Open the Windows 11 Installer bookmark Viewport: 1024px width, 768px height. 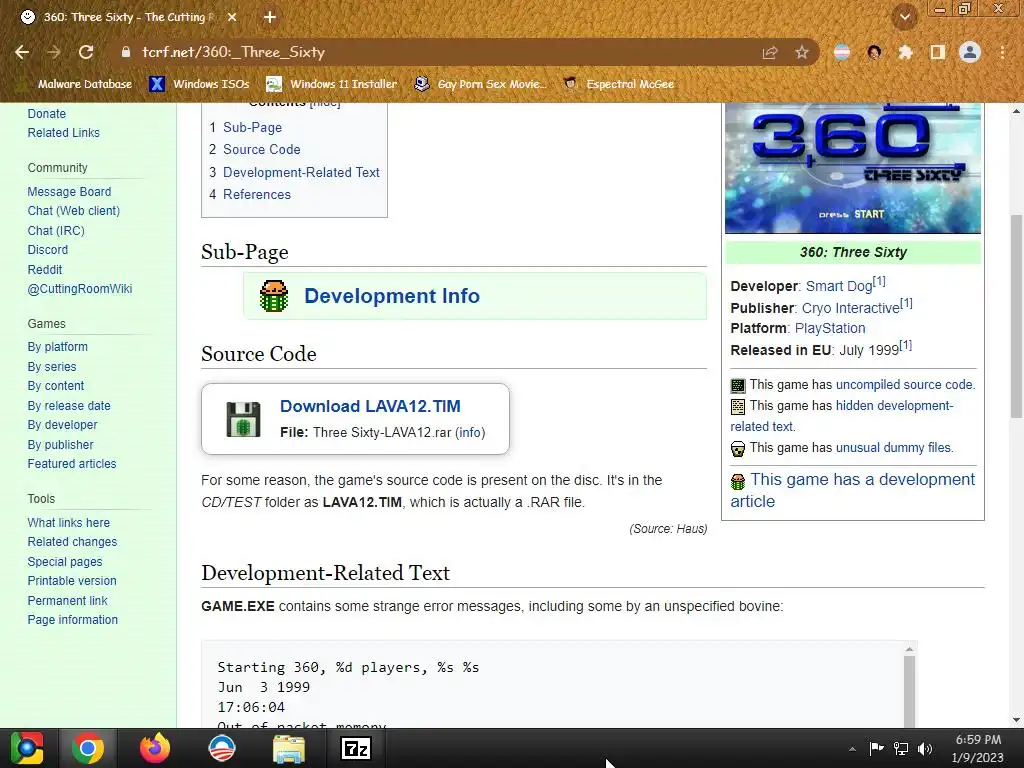tap(332, 84)
